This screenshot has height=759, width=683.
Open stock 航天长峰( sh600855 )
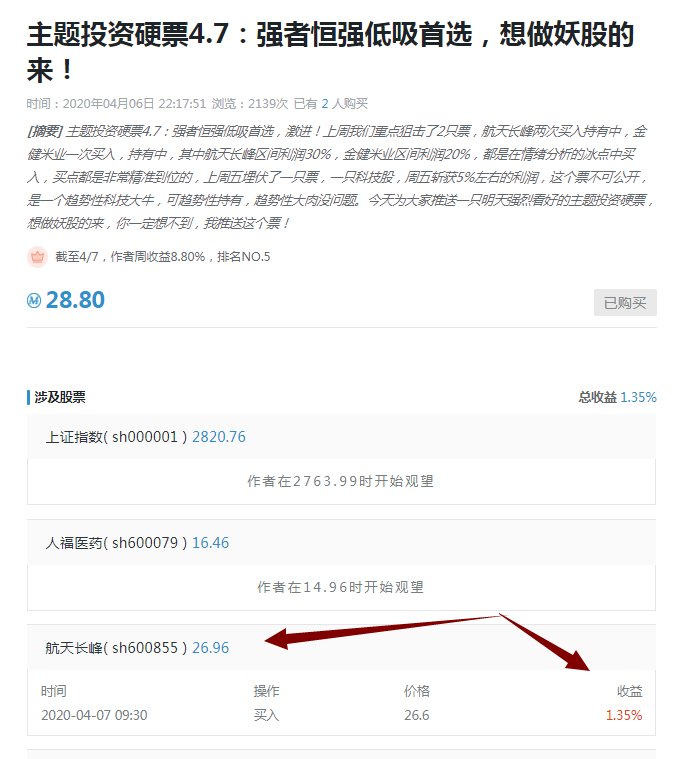tap(116, 648)
